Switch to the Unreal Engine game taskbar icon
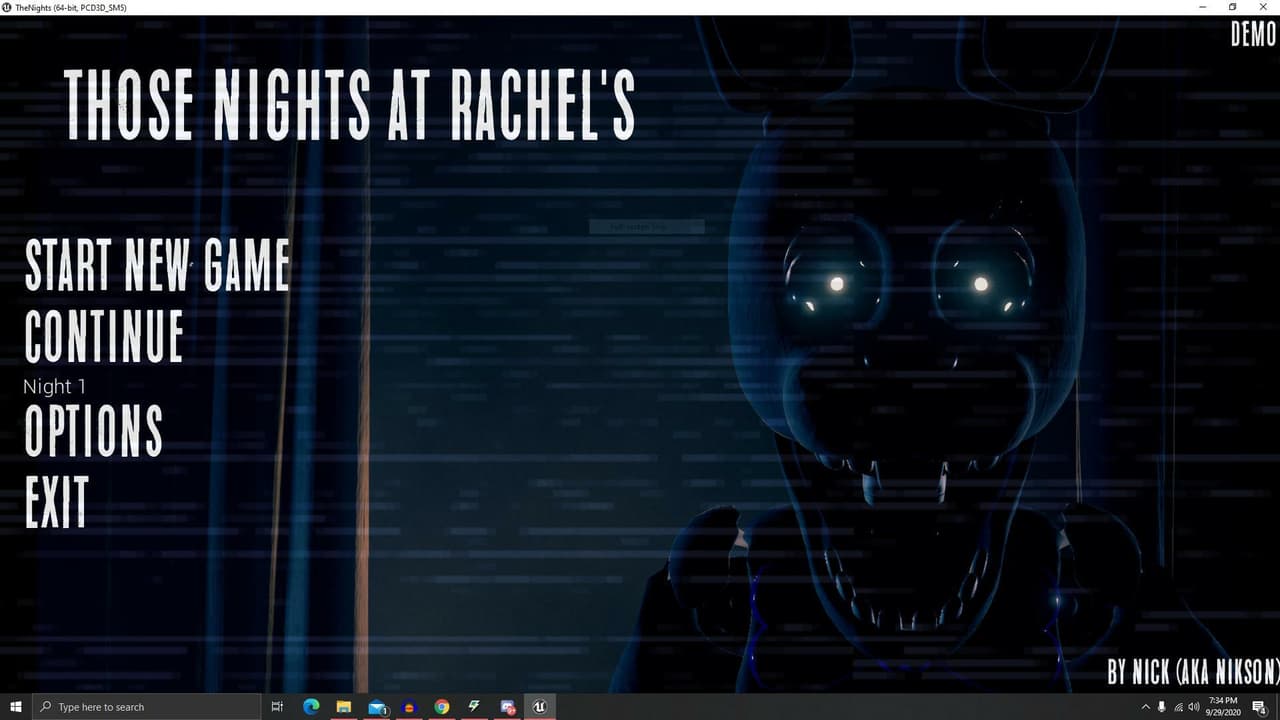 pos(540,707)
